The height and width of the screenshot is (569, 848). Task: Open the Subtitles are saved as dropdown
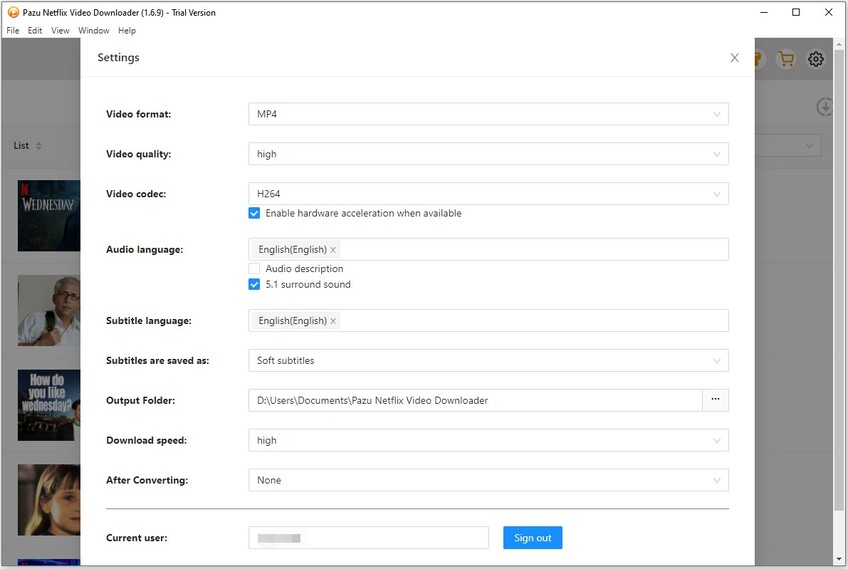pos(488,360)
